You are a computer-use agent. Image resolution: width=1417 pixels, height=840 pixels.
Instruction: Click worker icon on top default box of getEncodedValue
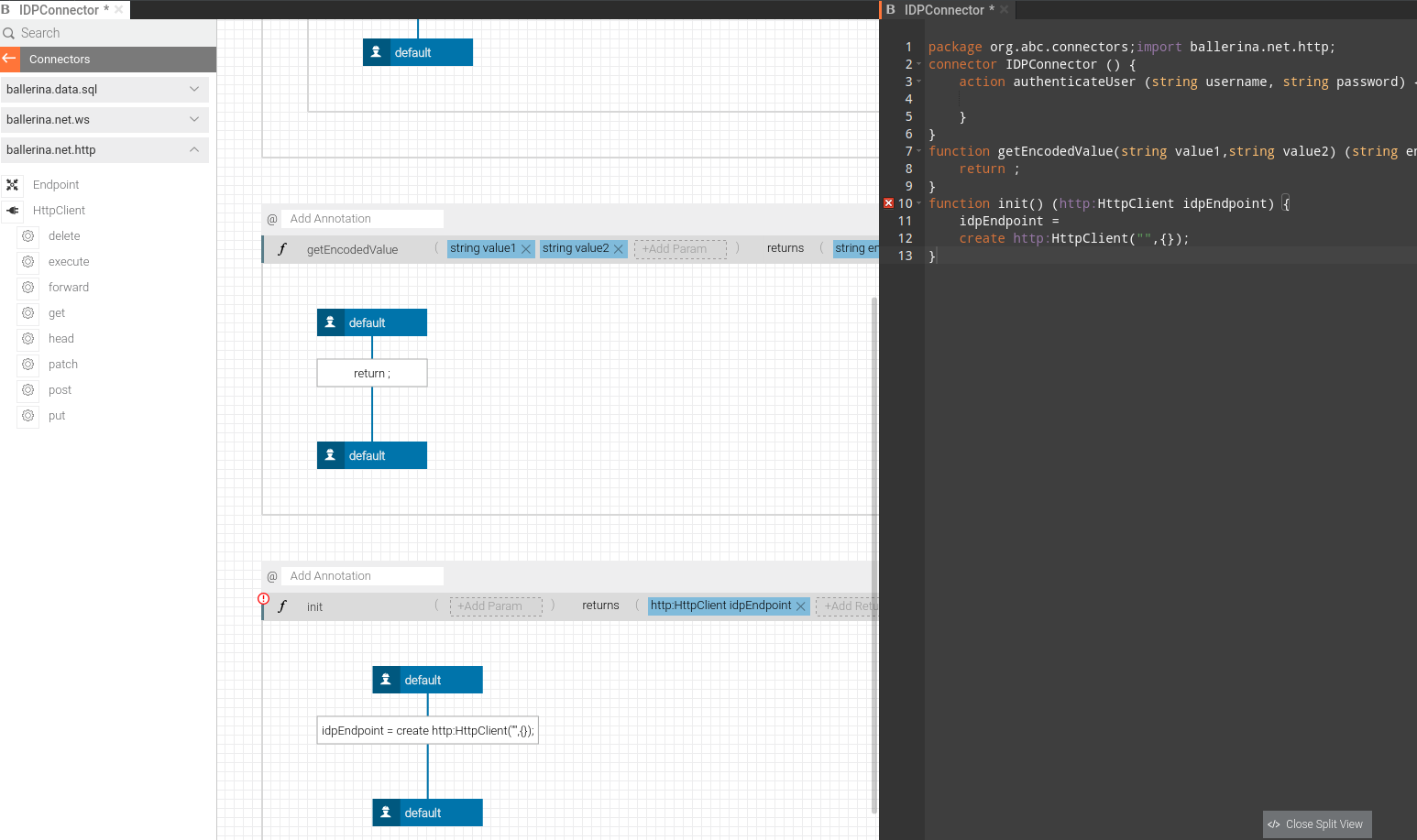click(x=331, y=322)
